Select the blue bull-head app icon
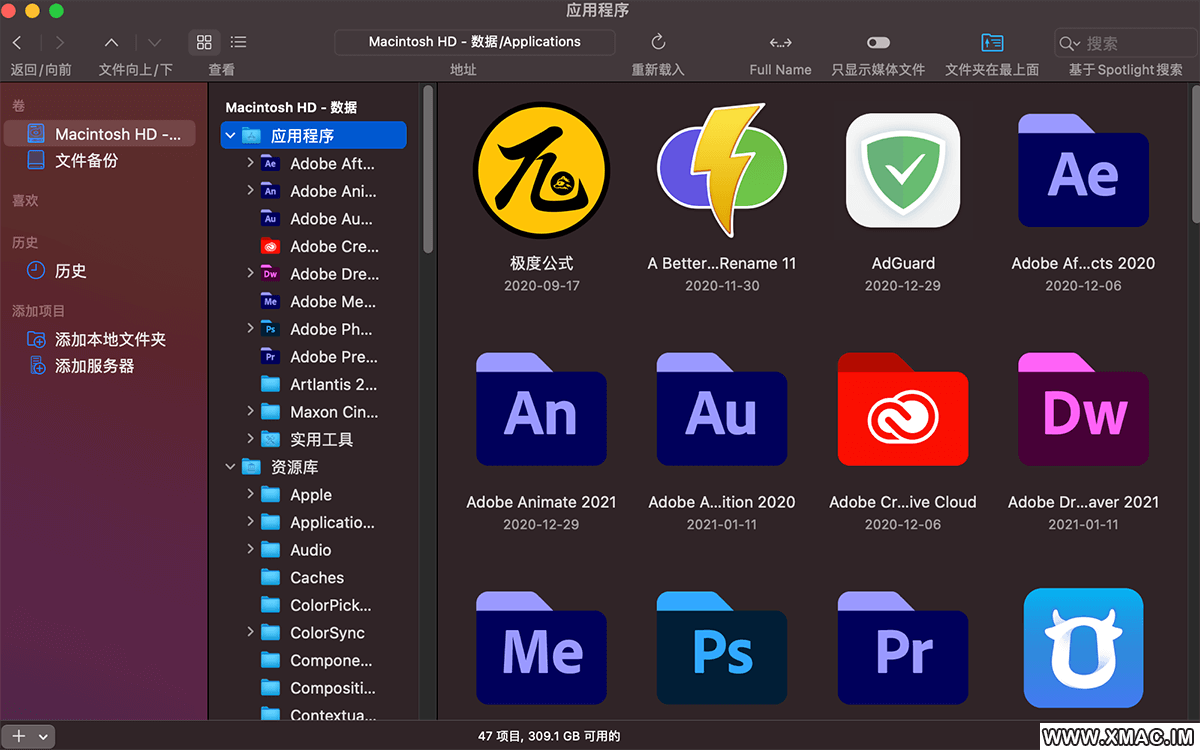 coord(1083,648)
